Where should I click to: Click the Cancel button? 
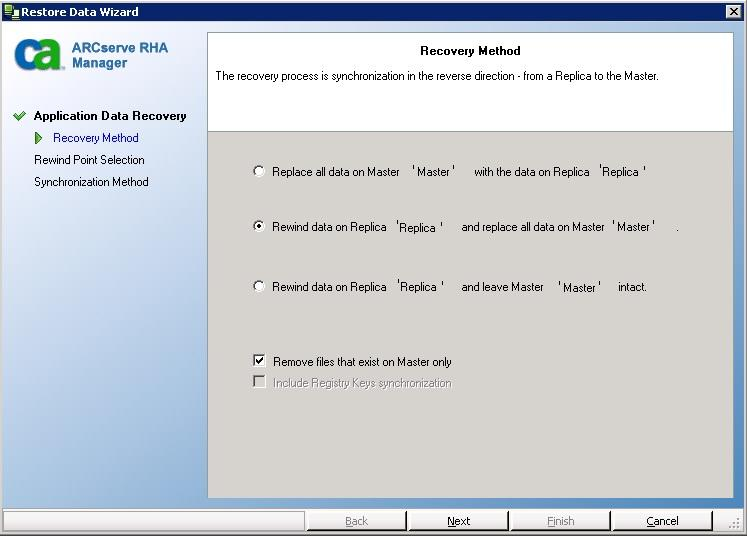[662, 521]
